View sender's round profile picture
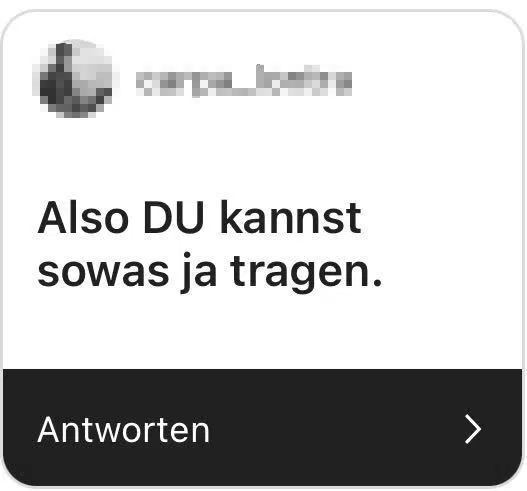 pyautogui.click(x=75, y=79)
